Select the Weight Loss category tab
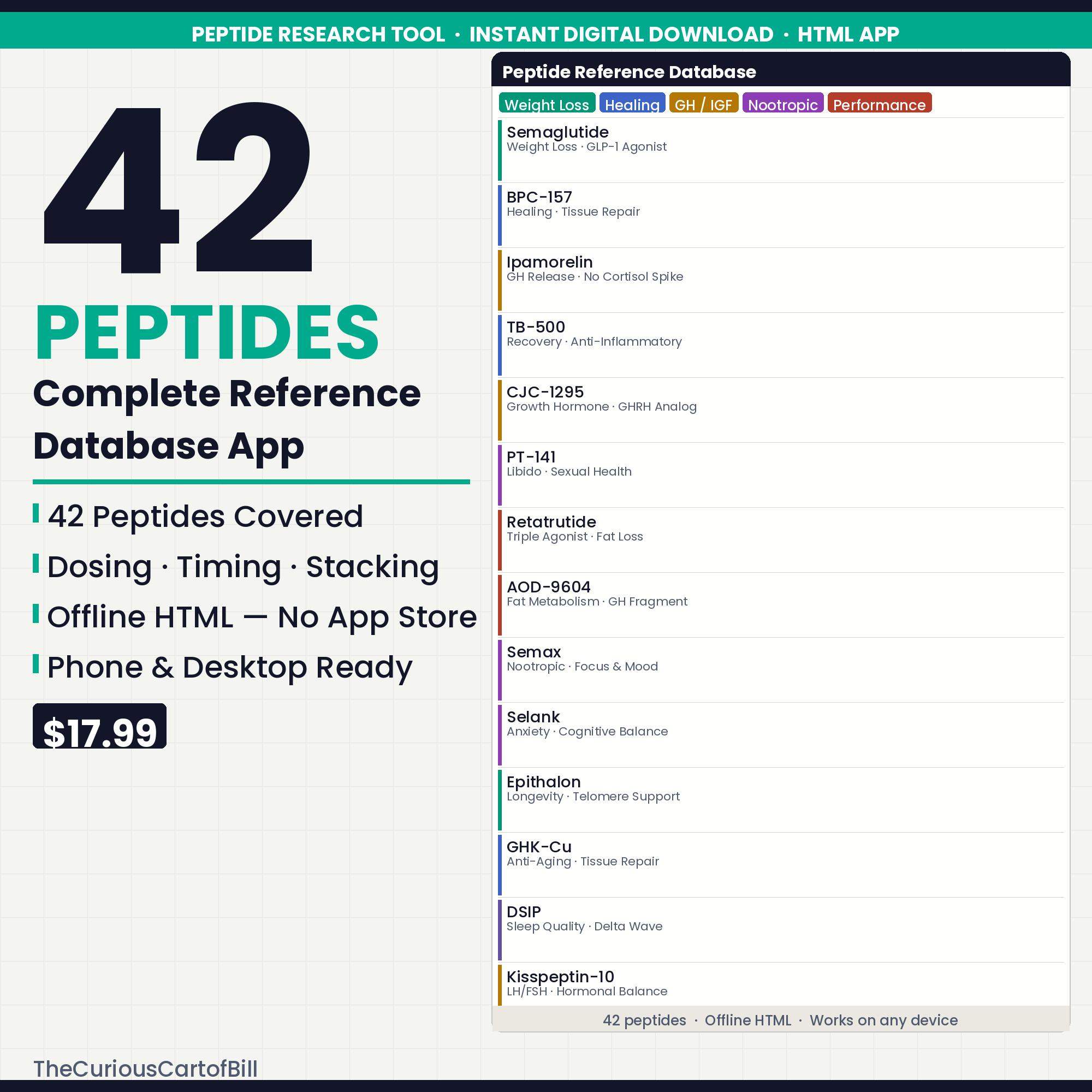Viewport: 1092px width, 1092px height. (547, 103)
